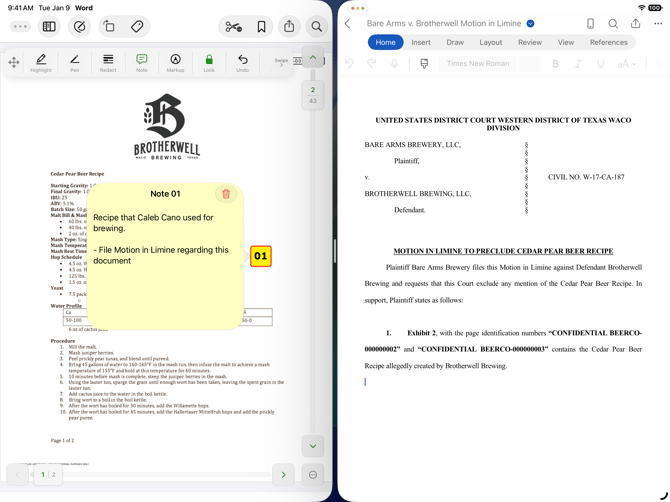This screenshot has width=670, height=502.
Task: Go to next page with the down chevron
Action: coord(313,446)
